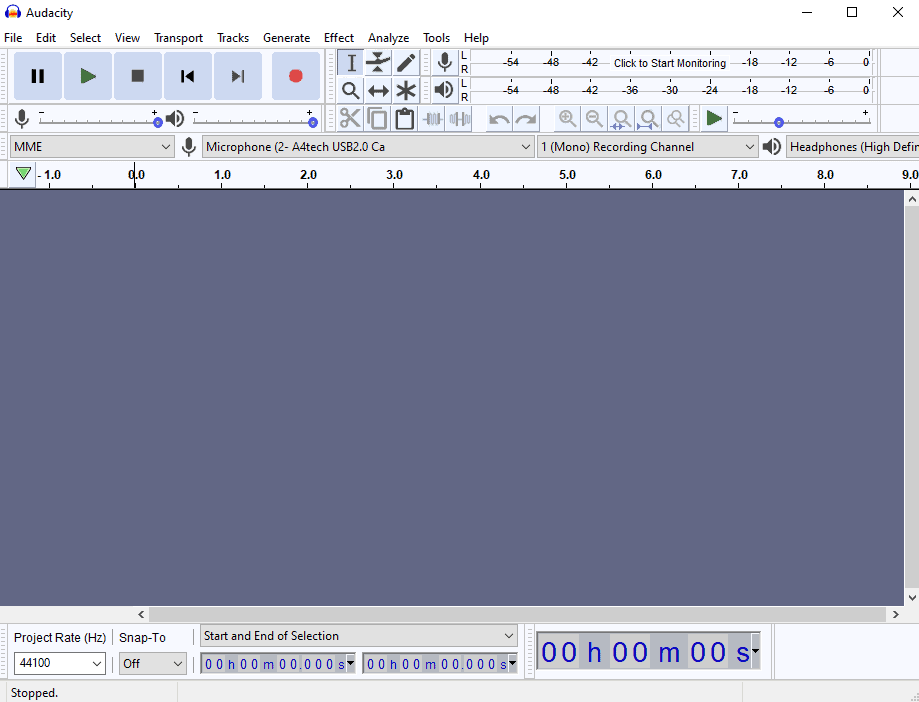Click the Redo arrow icon
The height and width of the screenshot is (702, 919).
pyautogui.click(x=526, y=119)
